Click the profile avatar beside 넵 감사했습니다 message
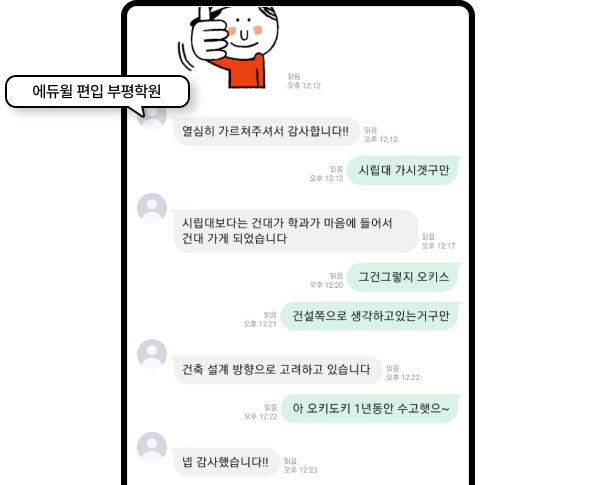591x485 pixels. tap(152, 447)
